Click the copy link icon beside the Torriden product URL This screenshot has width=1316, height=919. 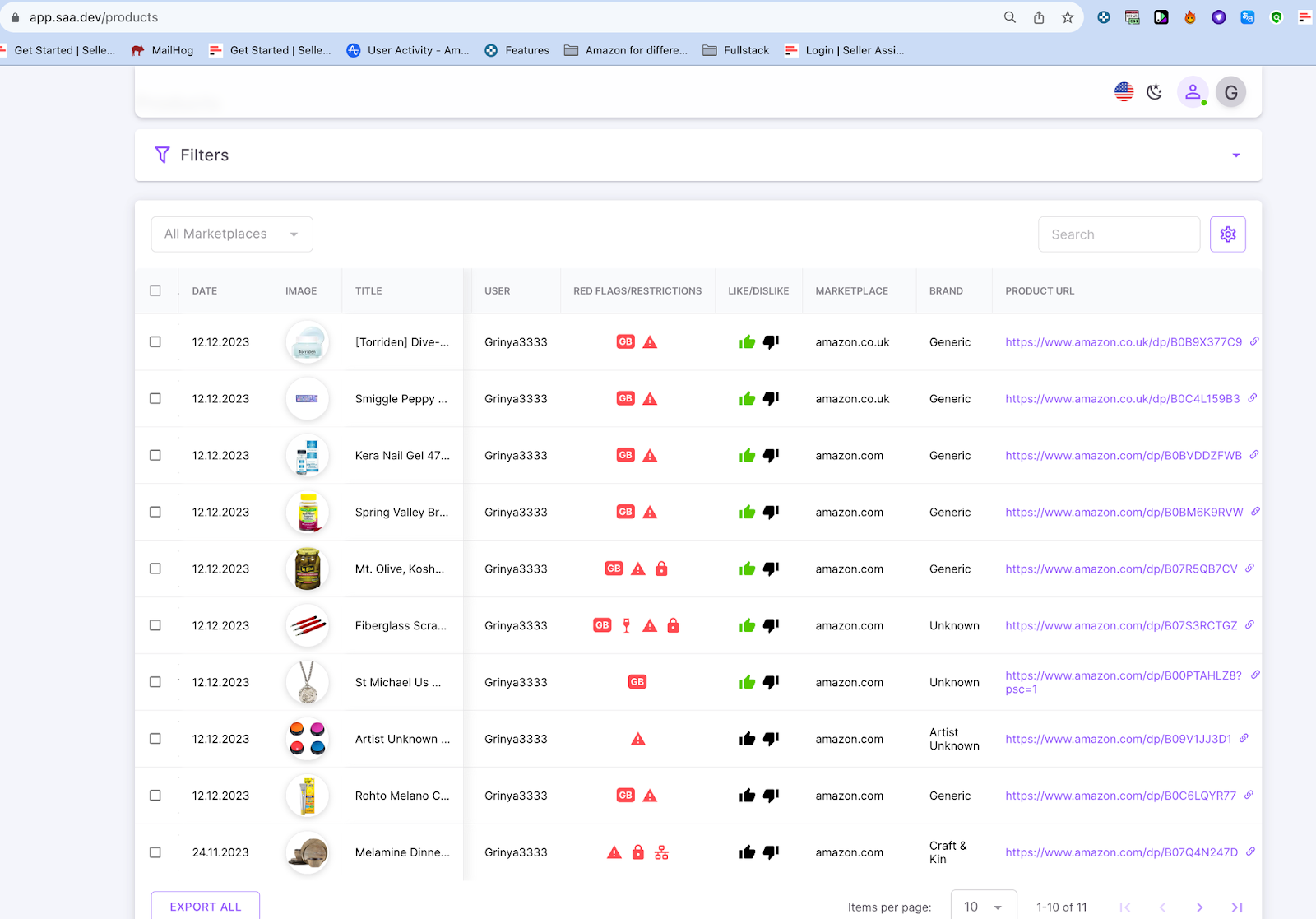[x=1253, y=341]
